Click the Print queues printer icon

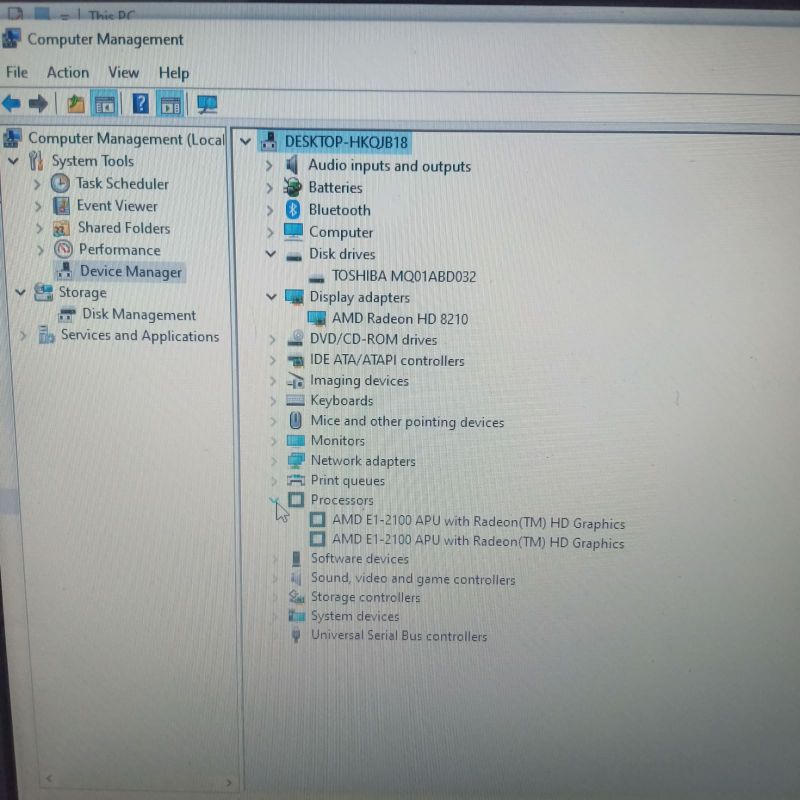[x=296, y=480]
